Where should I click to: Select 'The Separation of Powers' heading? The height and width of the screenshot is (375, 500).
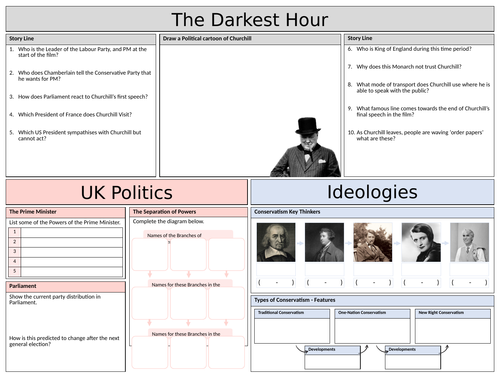[164, 212]
